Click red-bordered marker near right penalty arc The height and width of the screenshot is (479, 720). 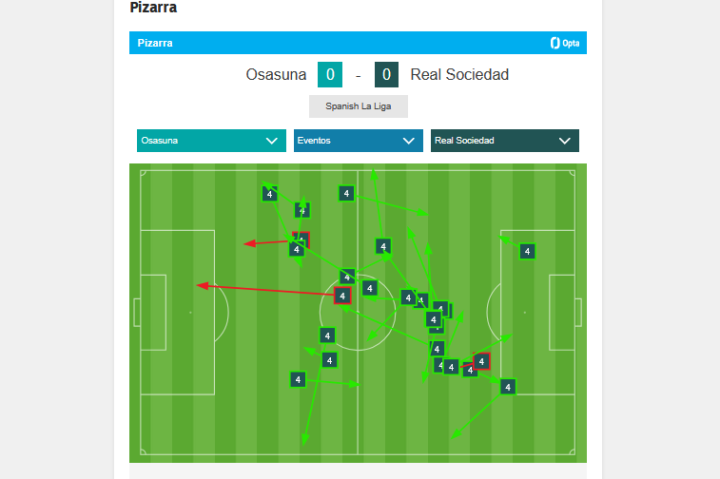482,361
